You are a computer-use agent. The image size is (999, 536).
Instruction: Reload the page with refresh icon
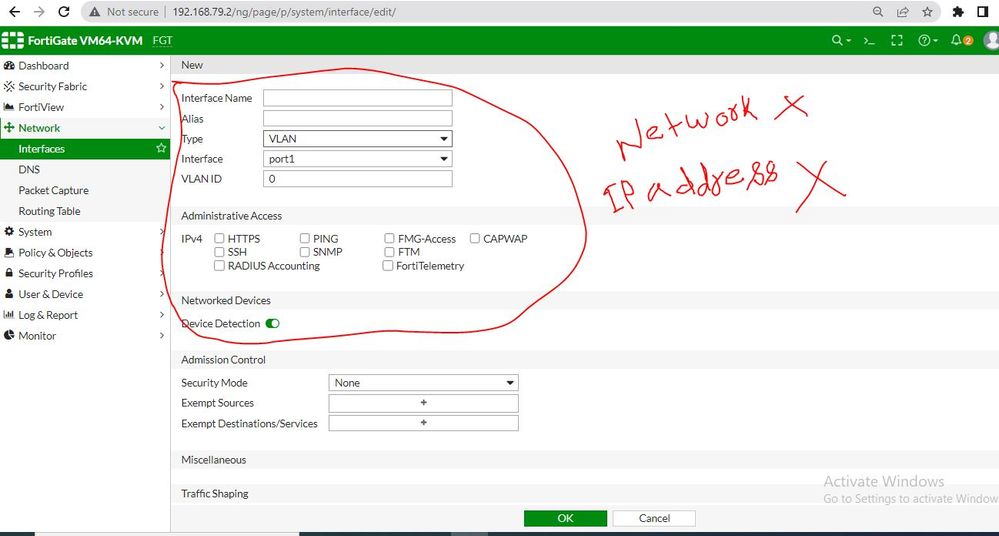click(x=64, y=11)
